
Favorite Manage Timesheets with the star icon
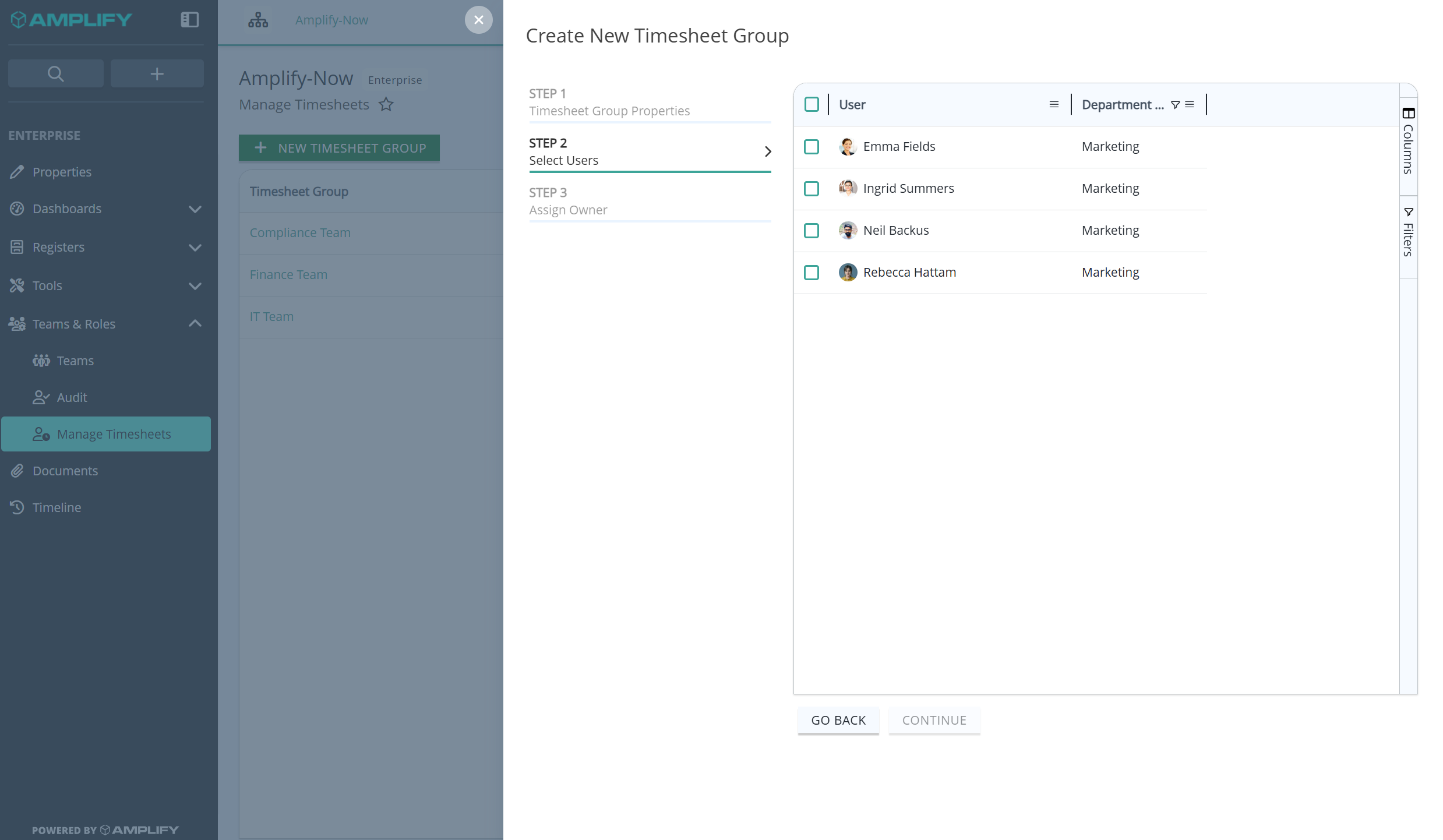tap(386, 104)
